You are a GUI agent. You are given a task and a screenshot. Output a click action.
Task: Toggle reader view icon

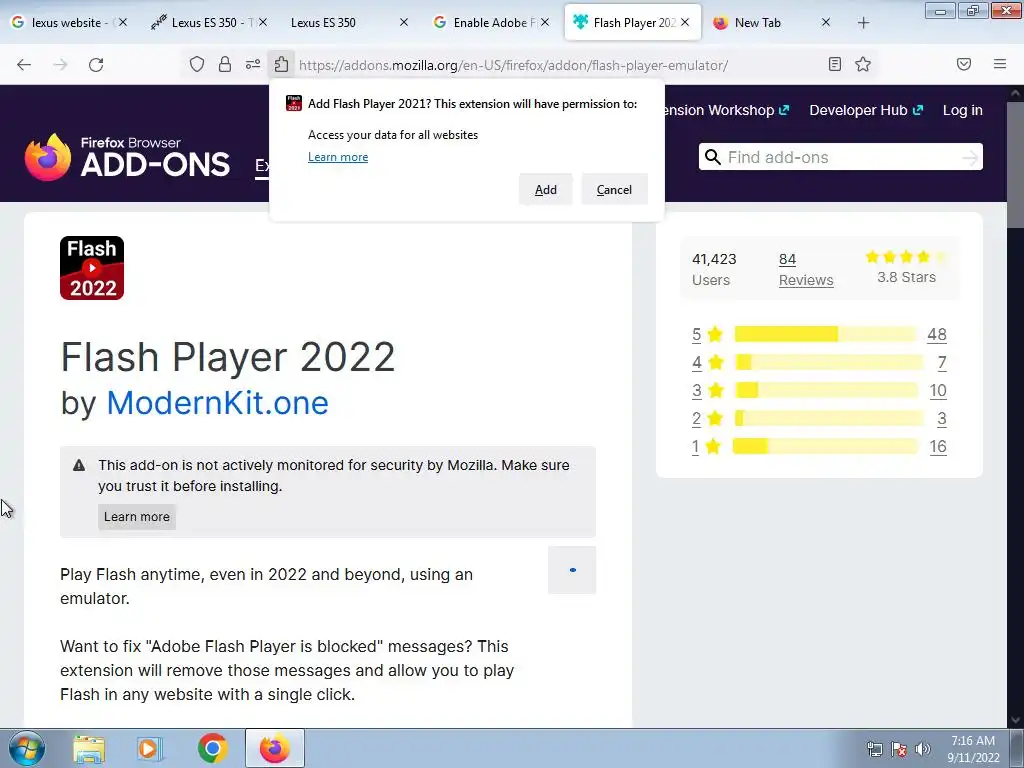(x=835, y=64)
